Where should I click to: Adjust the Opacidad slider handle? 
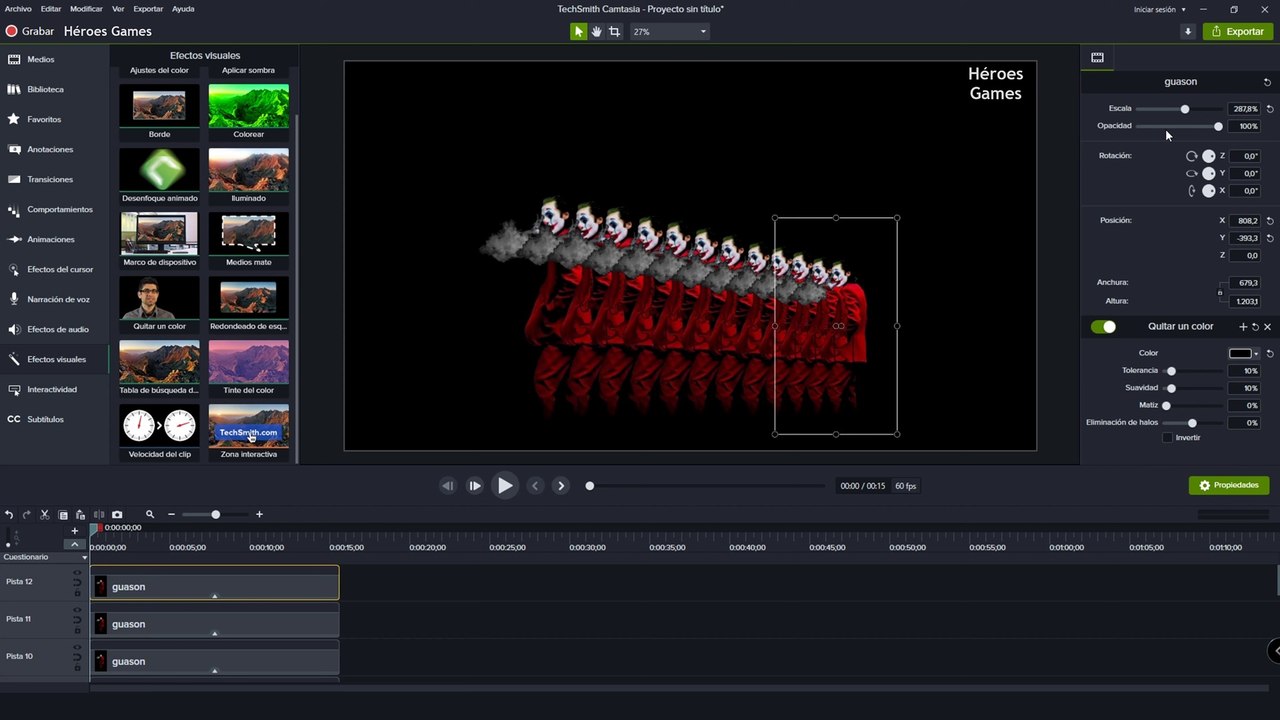1218,126
